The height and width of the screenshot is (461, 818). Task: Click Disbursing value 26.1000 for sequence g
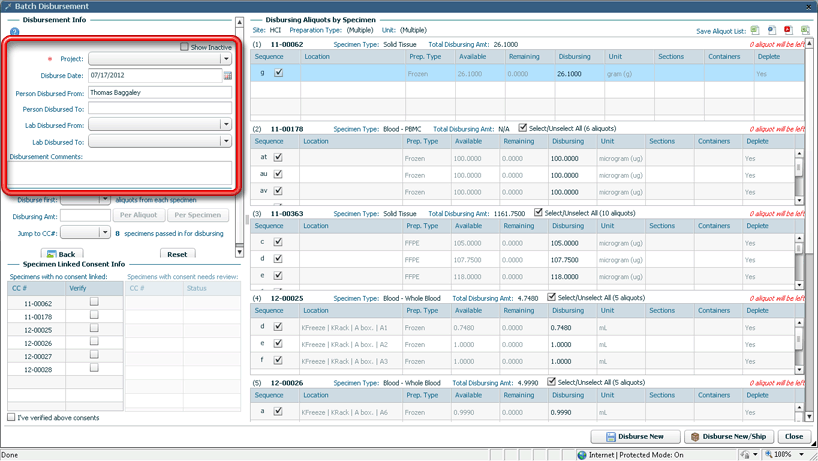pyautogui.click(x=569, y=74)
